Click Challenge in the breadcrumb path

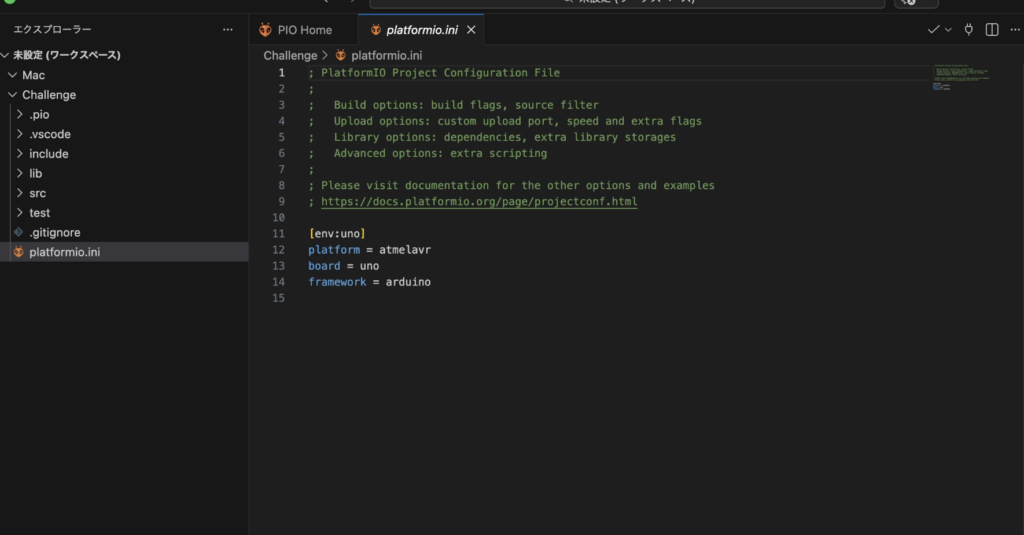pyautogui.click(x=290, y=56)
